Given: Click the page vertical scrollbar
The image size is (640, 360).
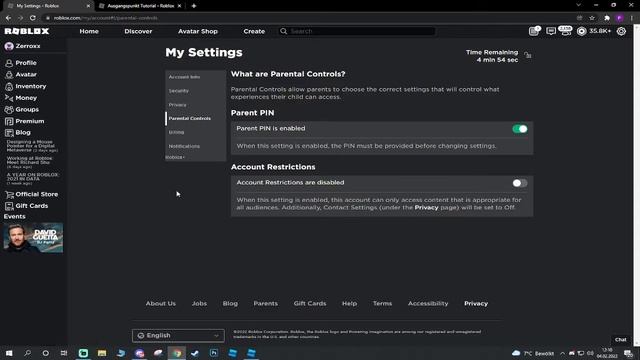Looking at the screenshot, I should tap(636, 184).
